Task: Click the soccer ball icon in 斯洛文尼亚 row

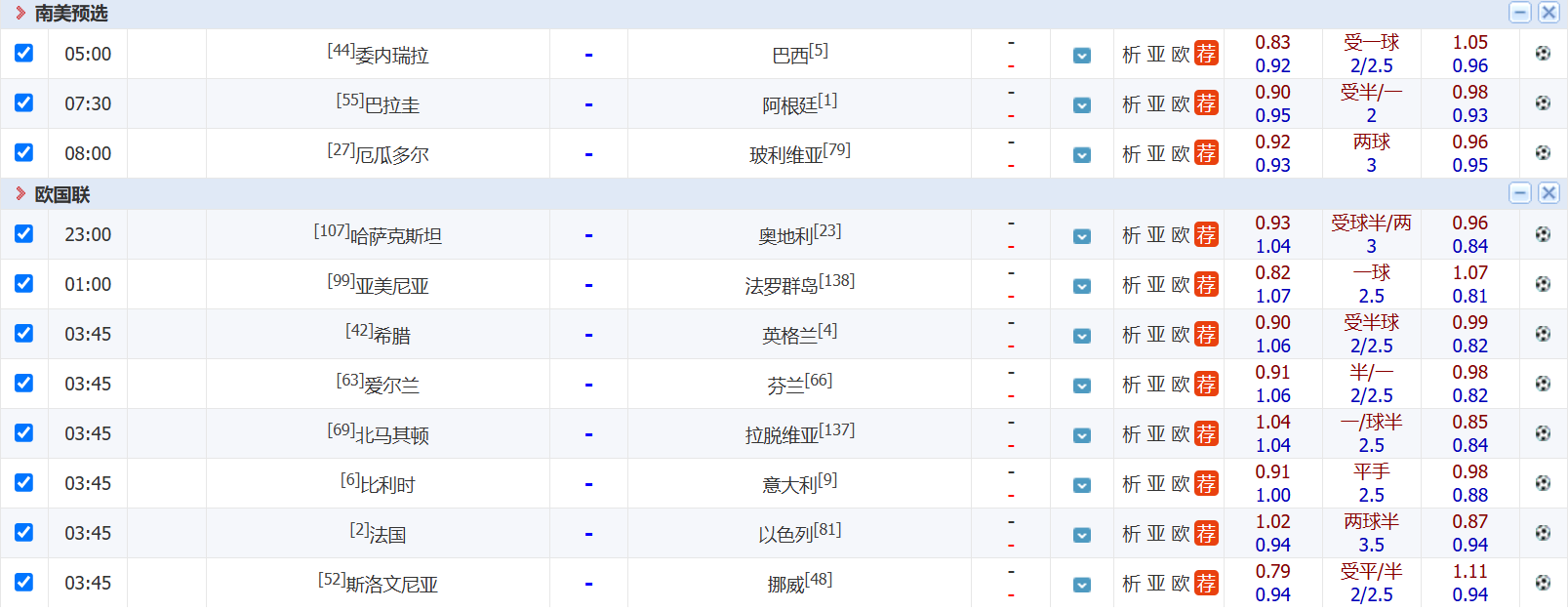Action: (1543, 583)
